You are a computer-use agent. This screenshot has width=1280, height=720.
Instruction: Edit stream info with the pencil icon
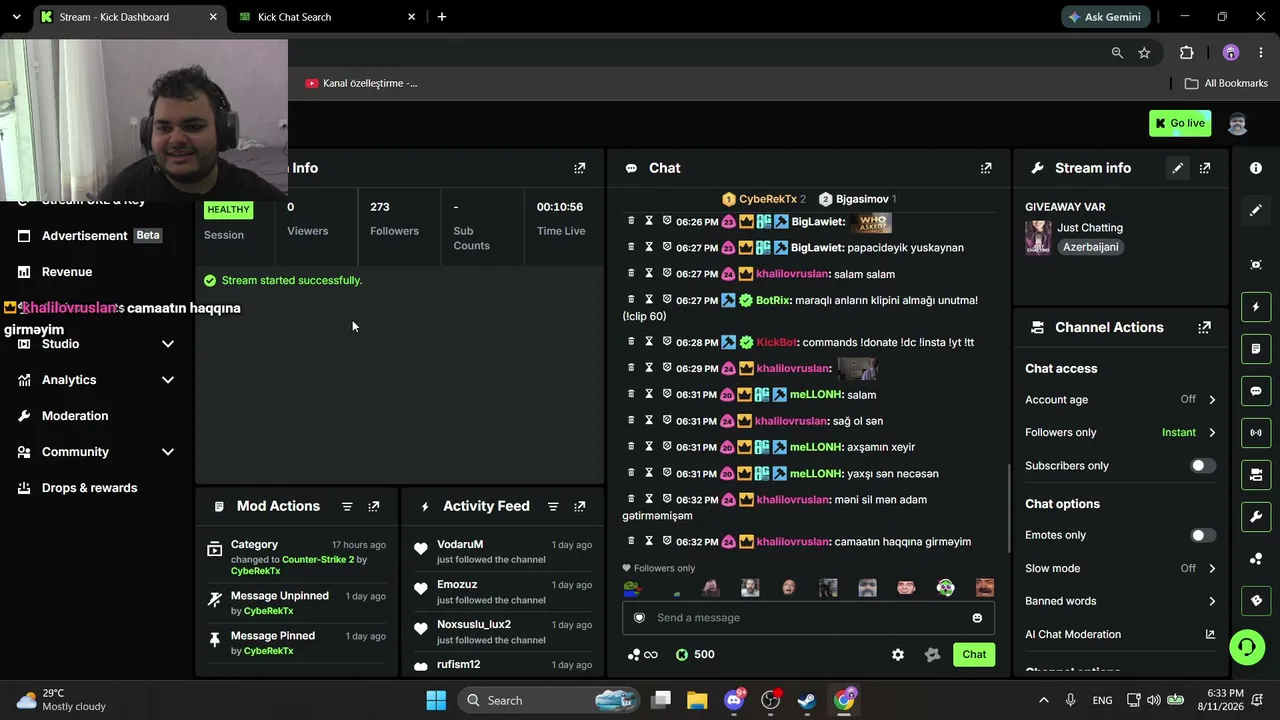pyautogui.click(x=1178, y=168)
